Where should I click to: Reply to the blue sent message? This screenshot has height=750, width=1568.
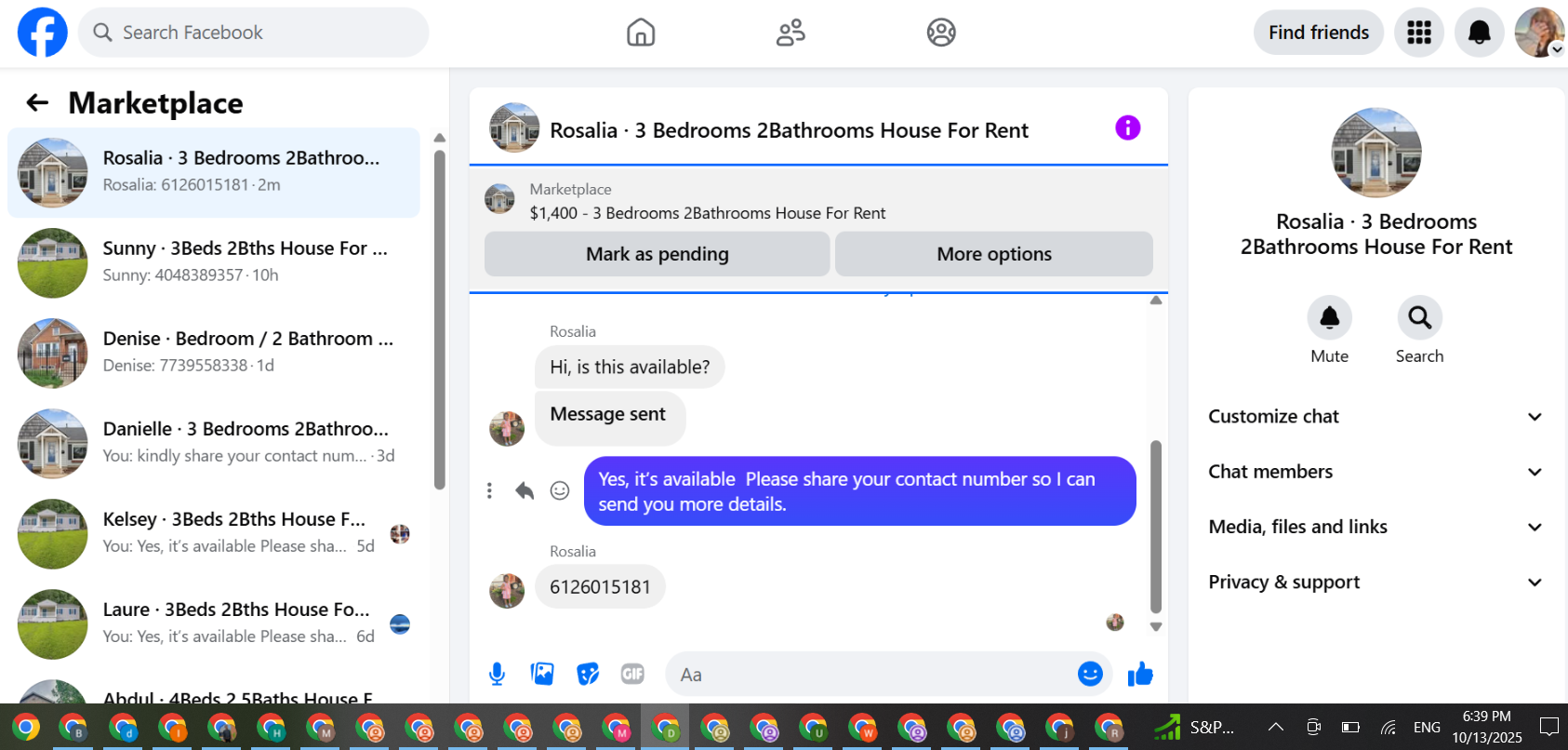[x=525, y=490]
